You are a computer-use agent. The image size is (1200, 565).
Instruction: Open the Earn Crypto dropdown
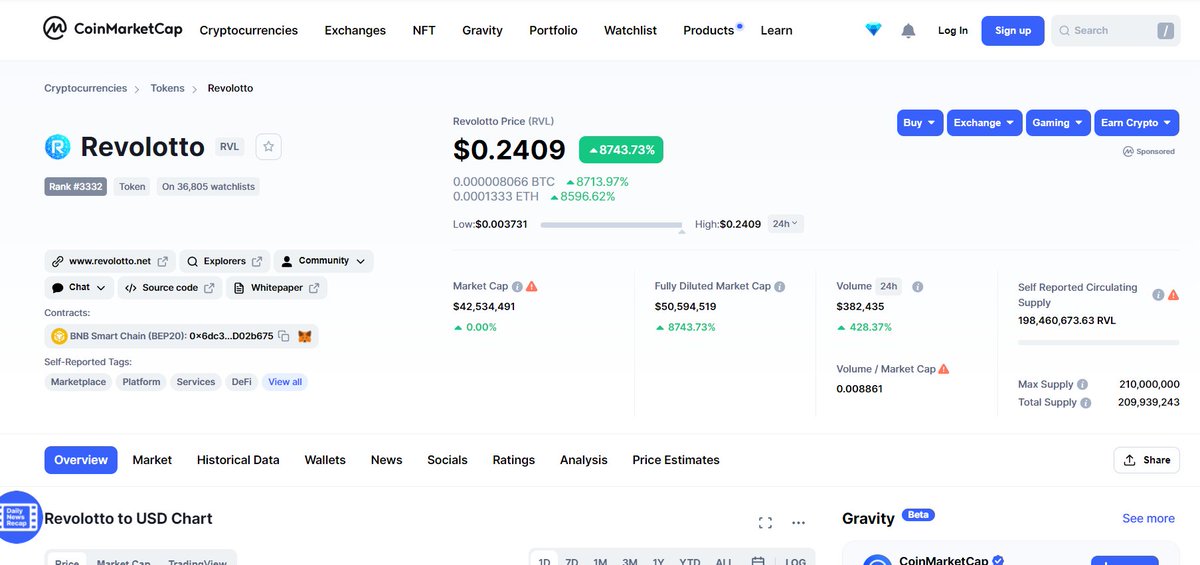point(1136,123)
